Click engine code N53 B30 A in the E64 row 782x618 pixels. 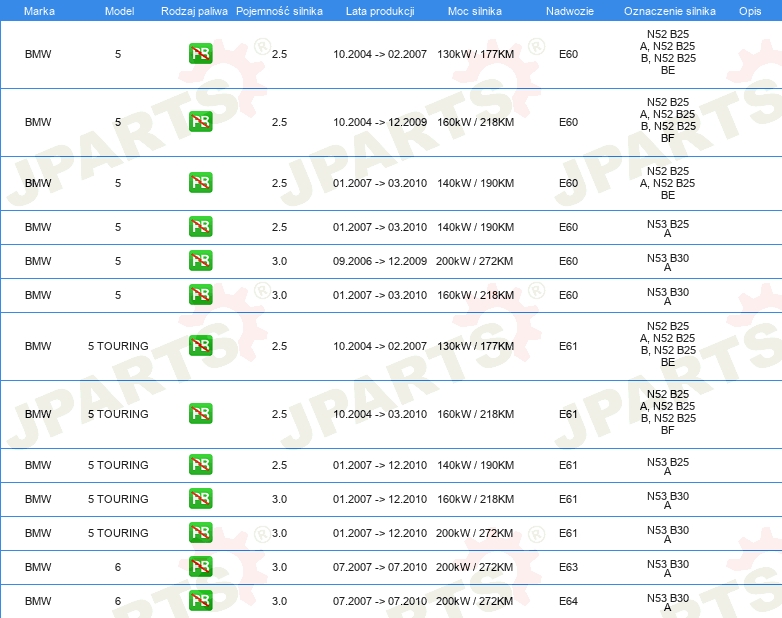[x=668, y=603]
